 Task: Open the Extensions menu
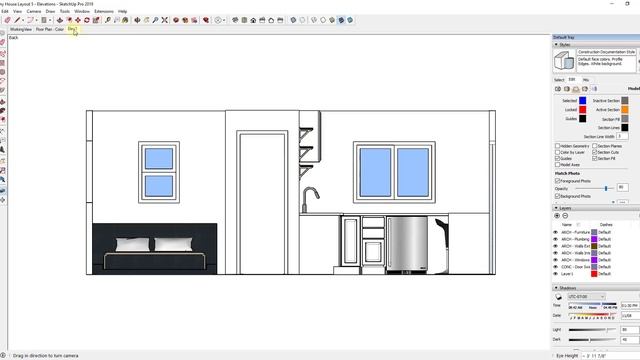tap(104, 11)
